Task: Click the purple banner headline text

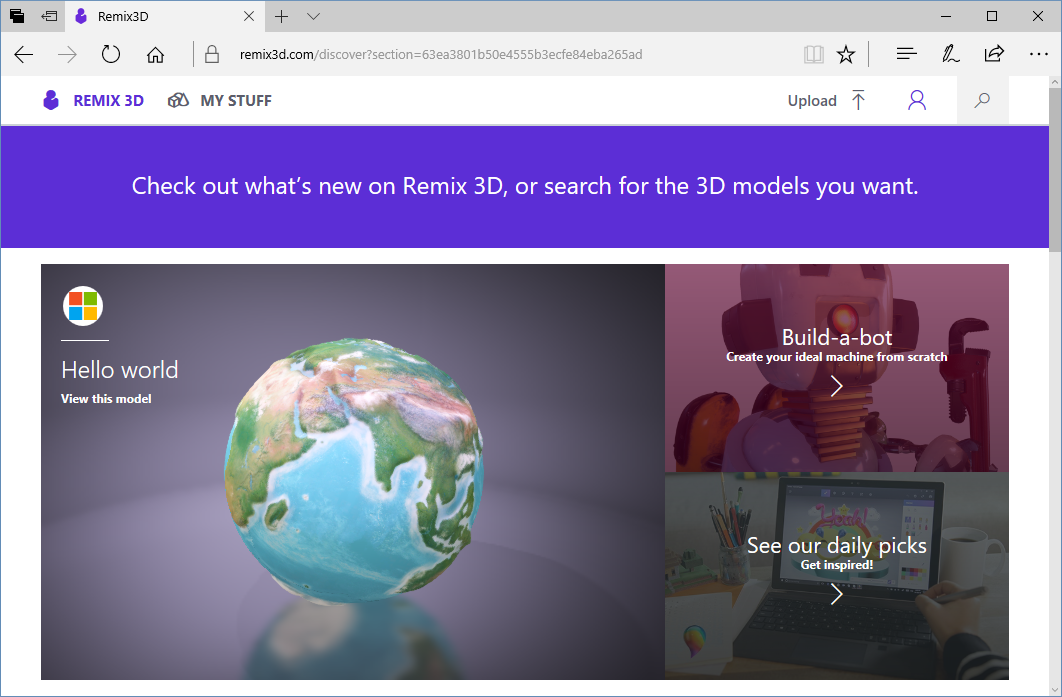Action: (x=525, y=186)
